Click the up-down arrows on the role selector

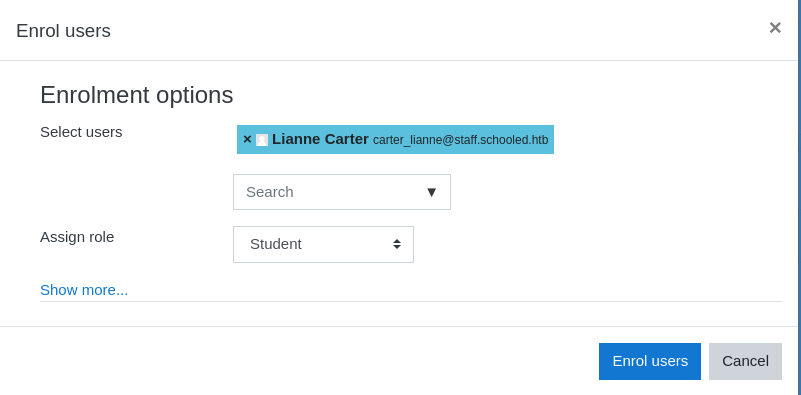tap(397, 244)
